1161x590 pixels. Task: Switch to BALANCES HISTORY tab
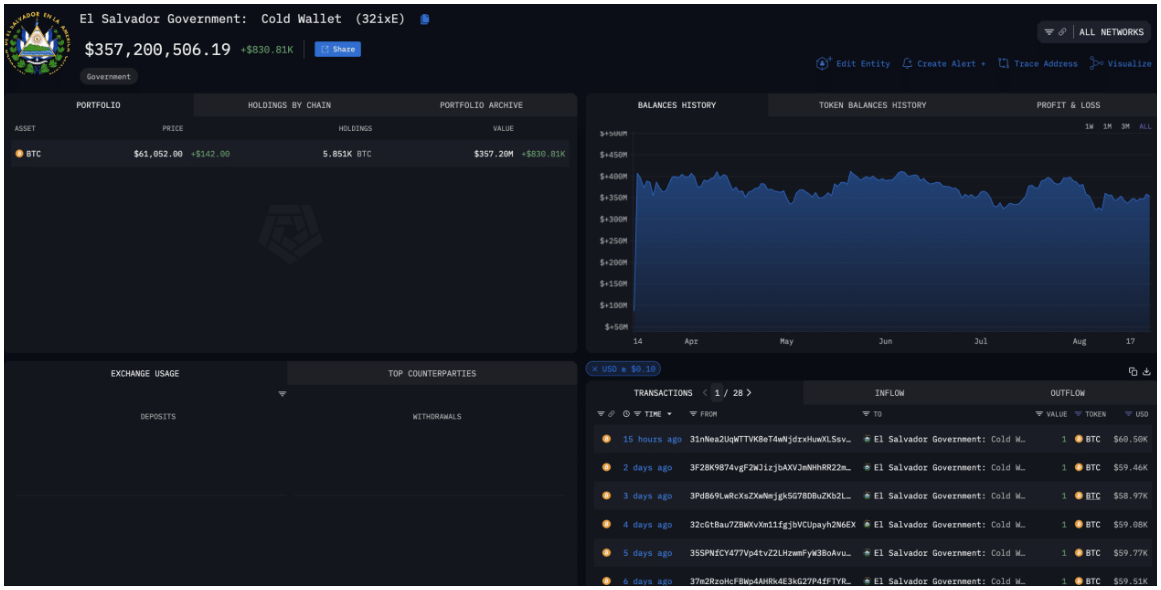tap(677, 105)
